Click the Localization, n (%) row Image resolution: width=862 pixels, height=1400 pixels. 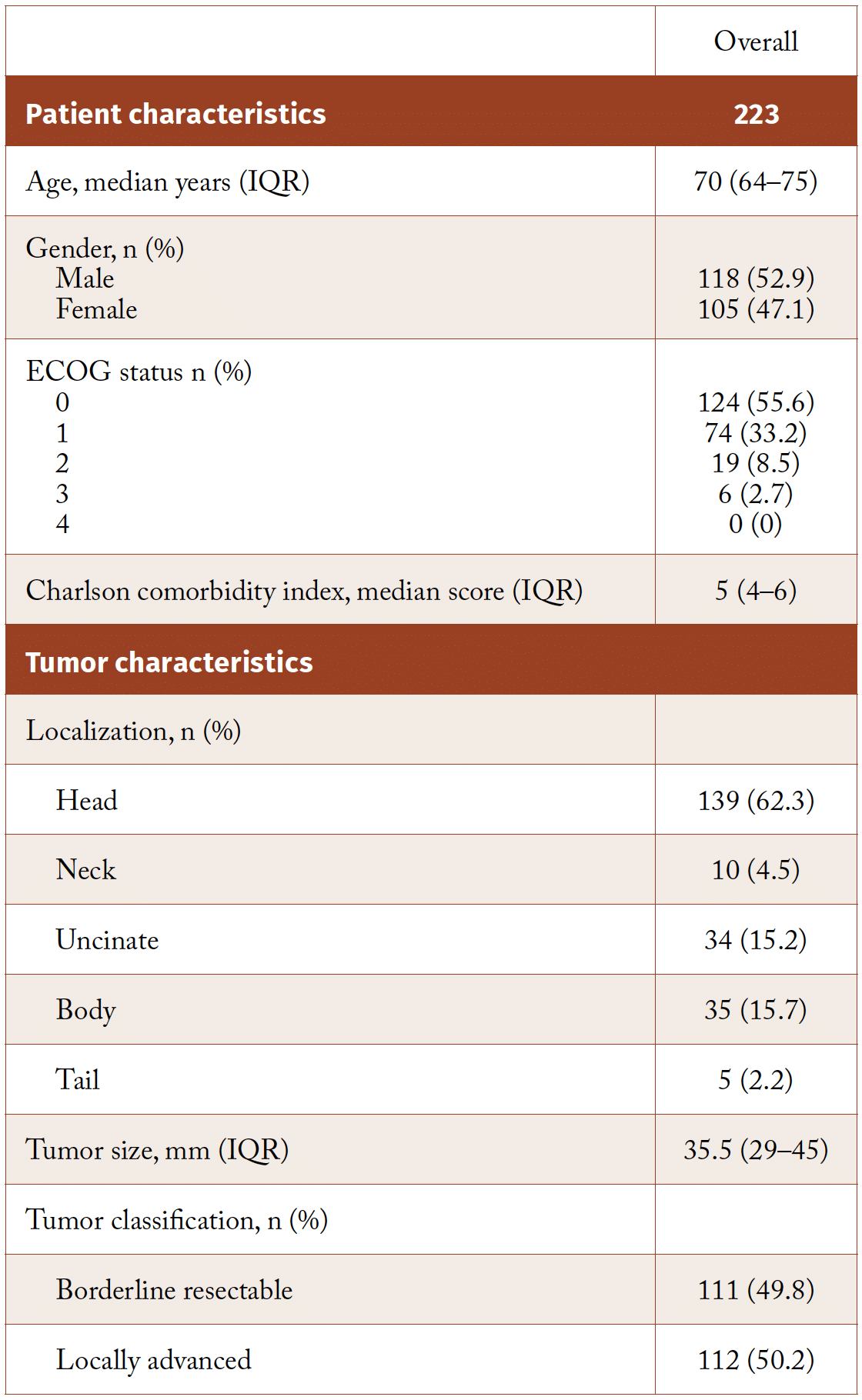(133, 731)
